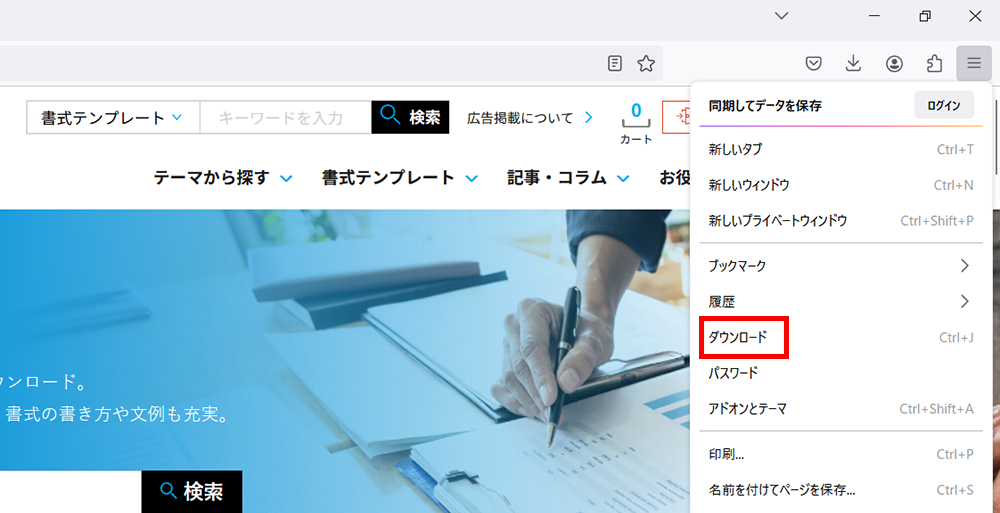Open アドオンとテーマ menu item

click(x=841, y=408)
